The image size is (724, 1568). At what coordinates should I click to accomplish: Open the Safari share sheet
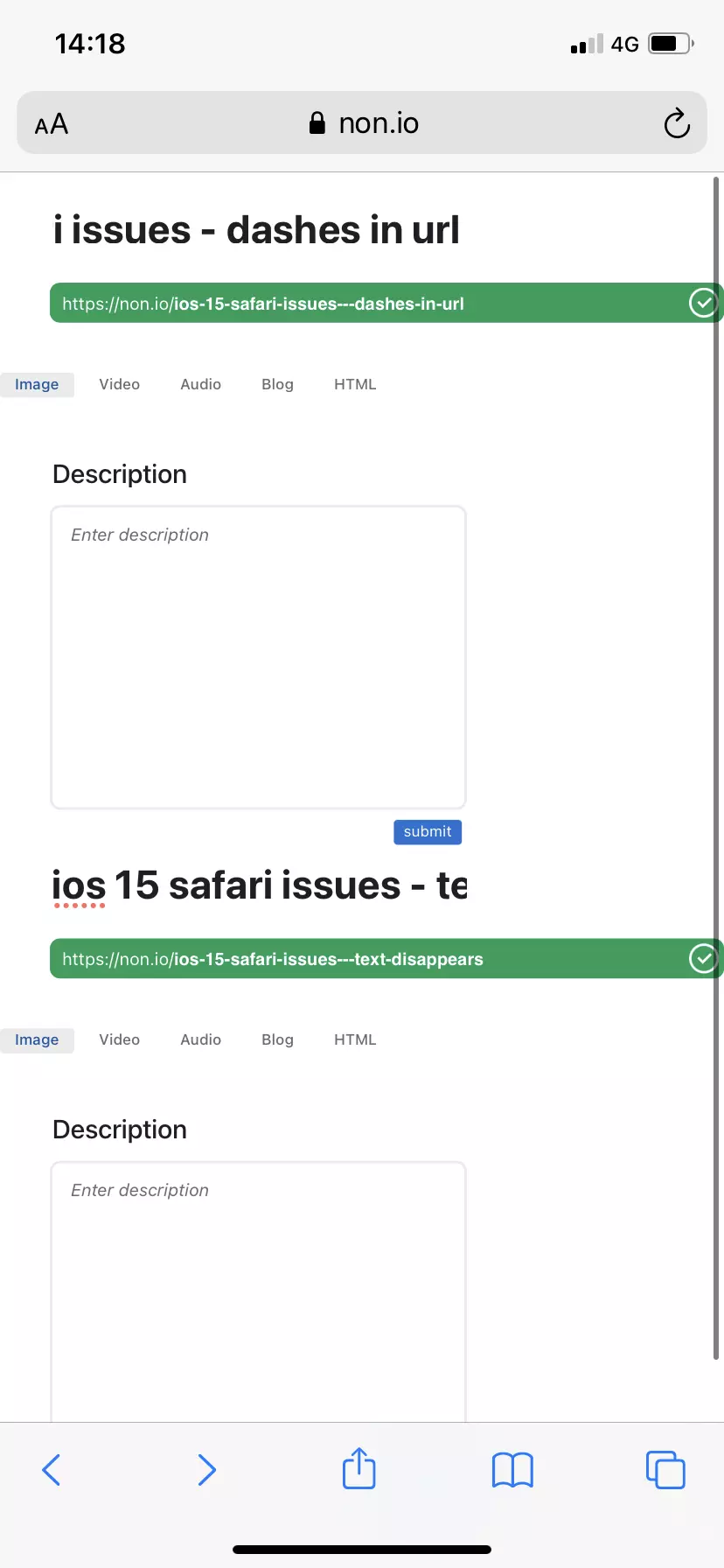tap(359, 1468)
